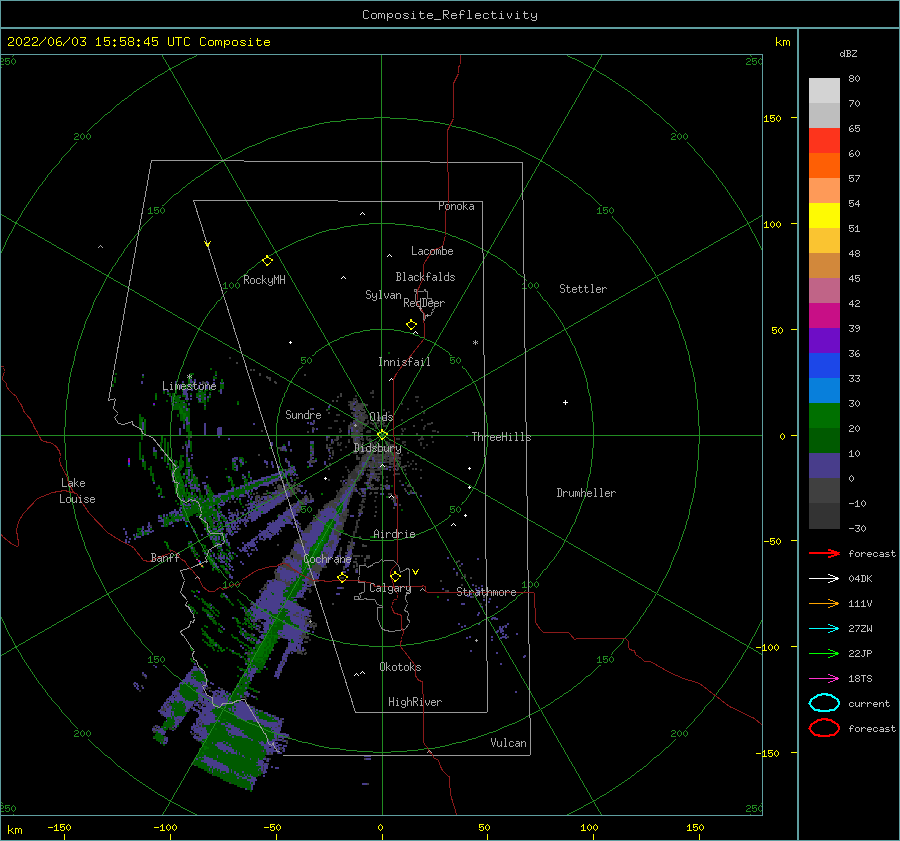Image resolution: width=900 pixels, height=841 pixels.
Task: Click the cyan current ellipse legend icon
Action: (x=824, y=703)
